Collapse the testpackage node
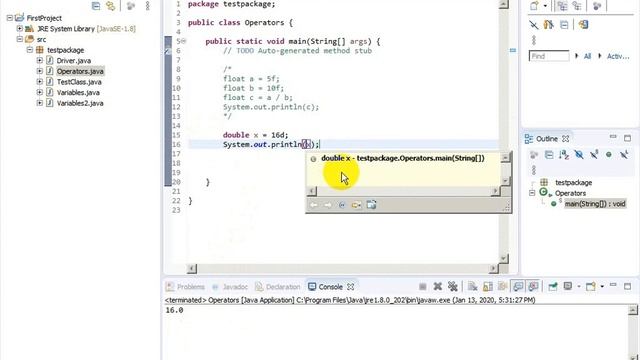The image size is (640, 360). (30, 50)
